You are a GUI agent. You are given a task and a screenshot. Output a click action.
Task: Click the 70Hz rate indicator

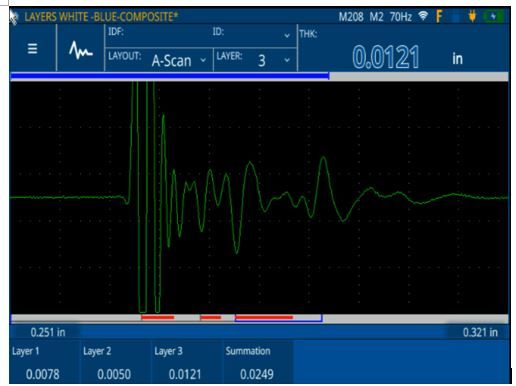coord(401,16)
